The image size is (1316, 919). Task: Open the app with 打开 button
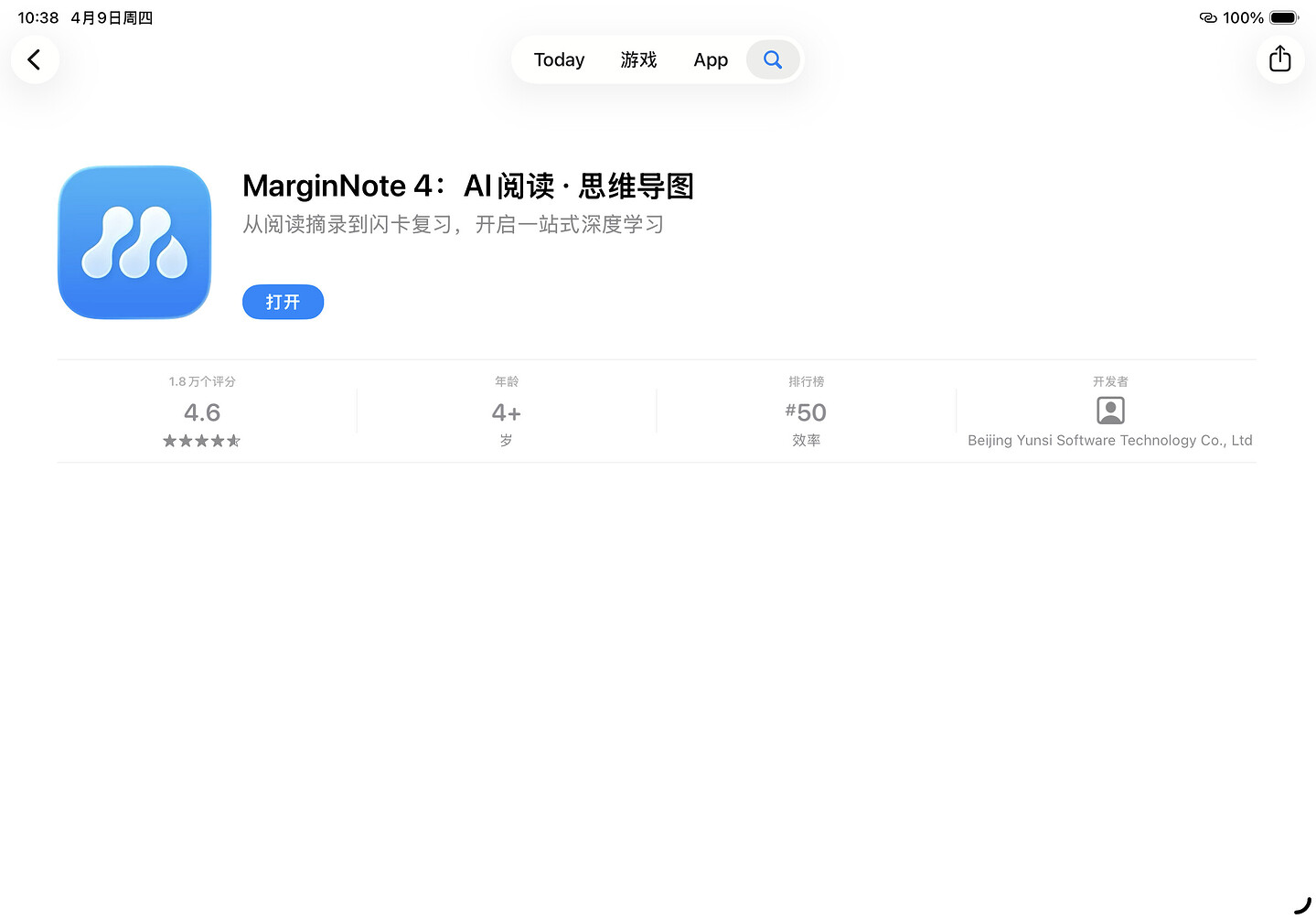coord(283,302)
